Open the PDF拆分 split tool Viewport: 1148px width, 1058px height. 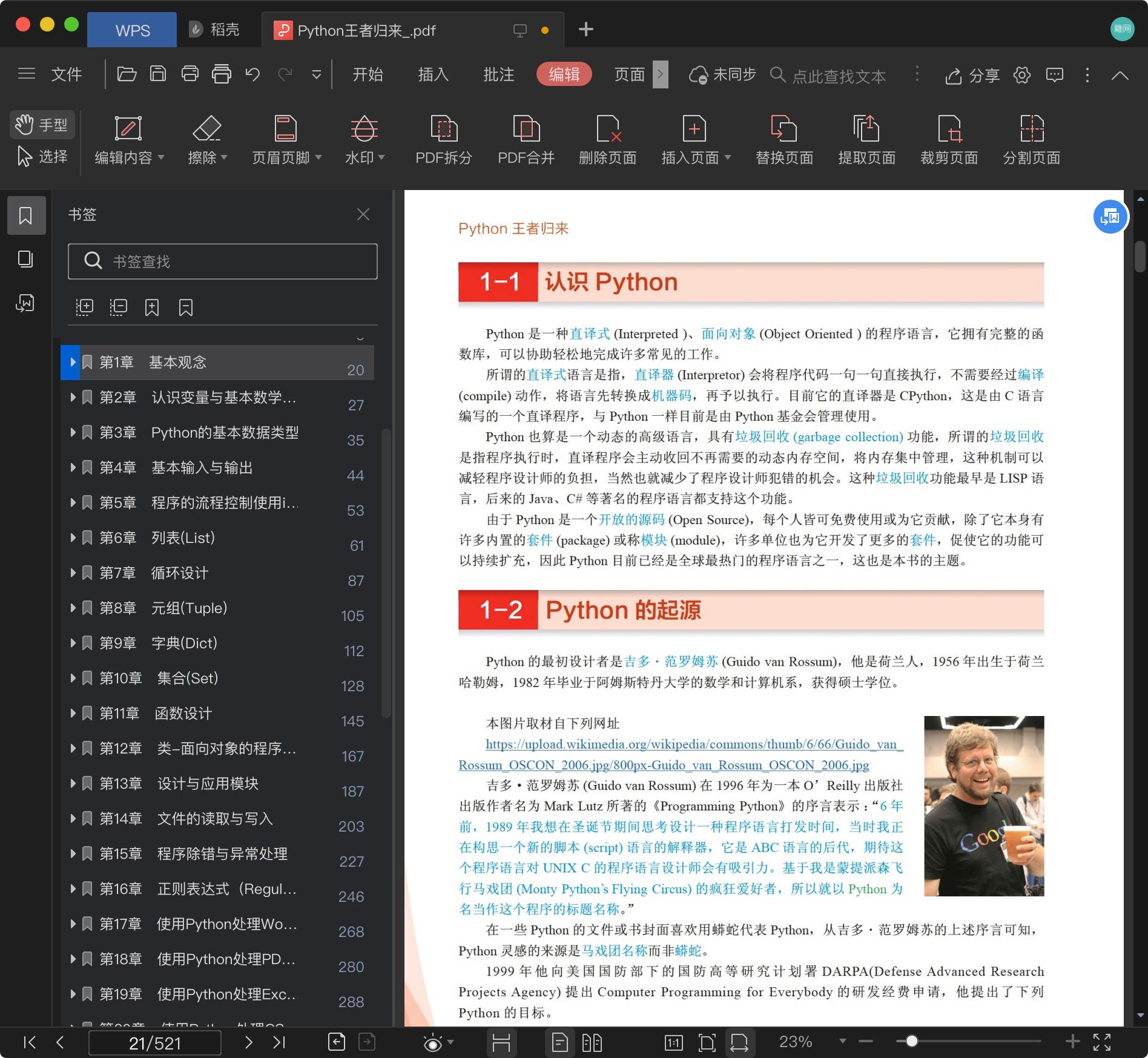pos(444,140)
